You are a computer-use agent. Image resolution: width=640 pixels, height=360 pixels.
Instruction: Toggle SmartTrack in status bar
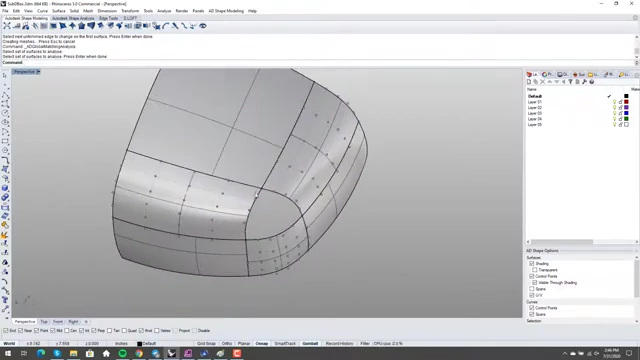tap(285, 344)
